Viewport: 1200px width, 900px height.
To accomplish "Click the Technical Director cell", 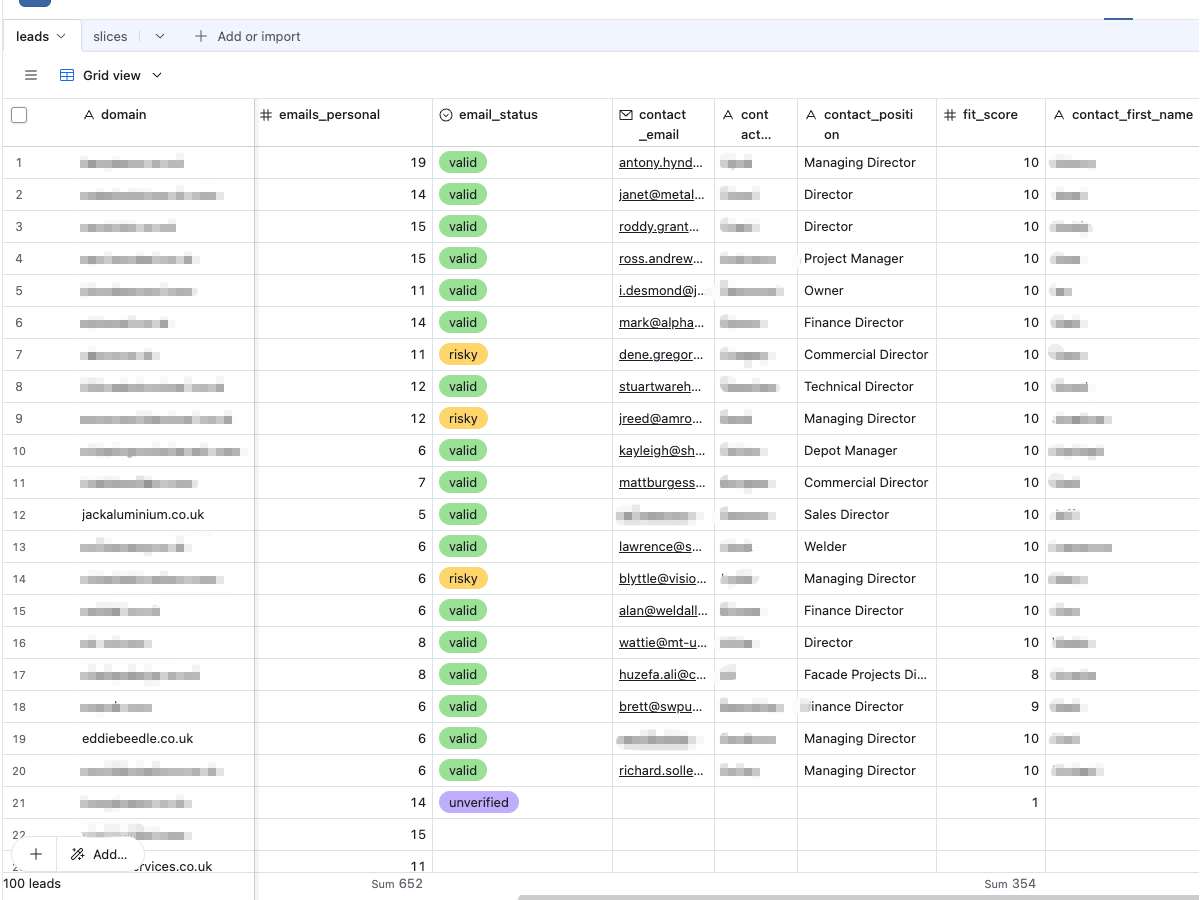I will coord(867,386).
